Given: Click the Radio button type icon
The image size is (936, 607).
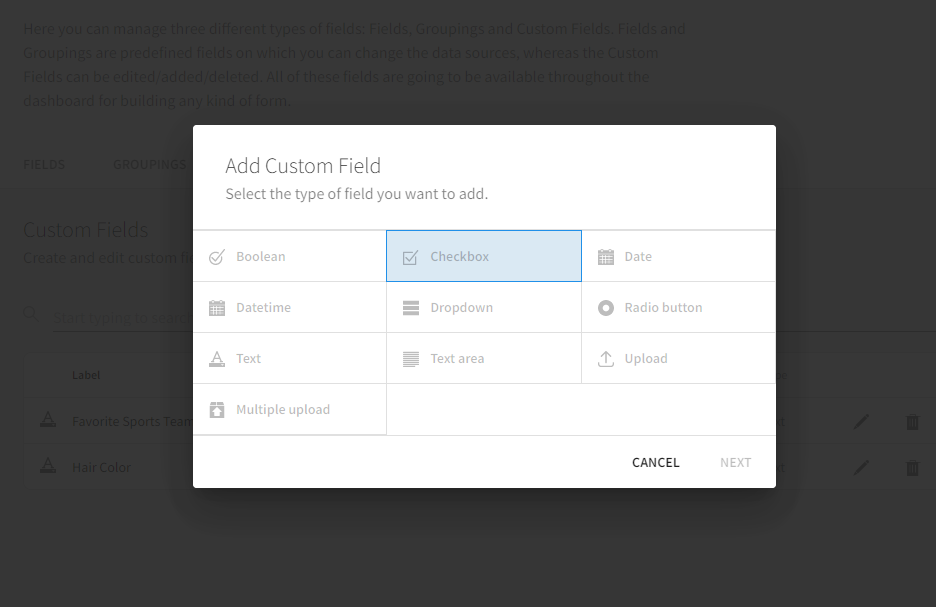Looking at the screenshot, I should [605, 308].
